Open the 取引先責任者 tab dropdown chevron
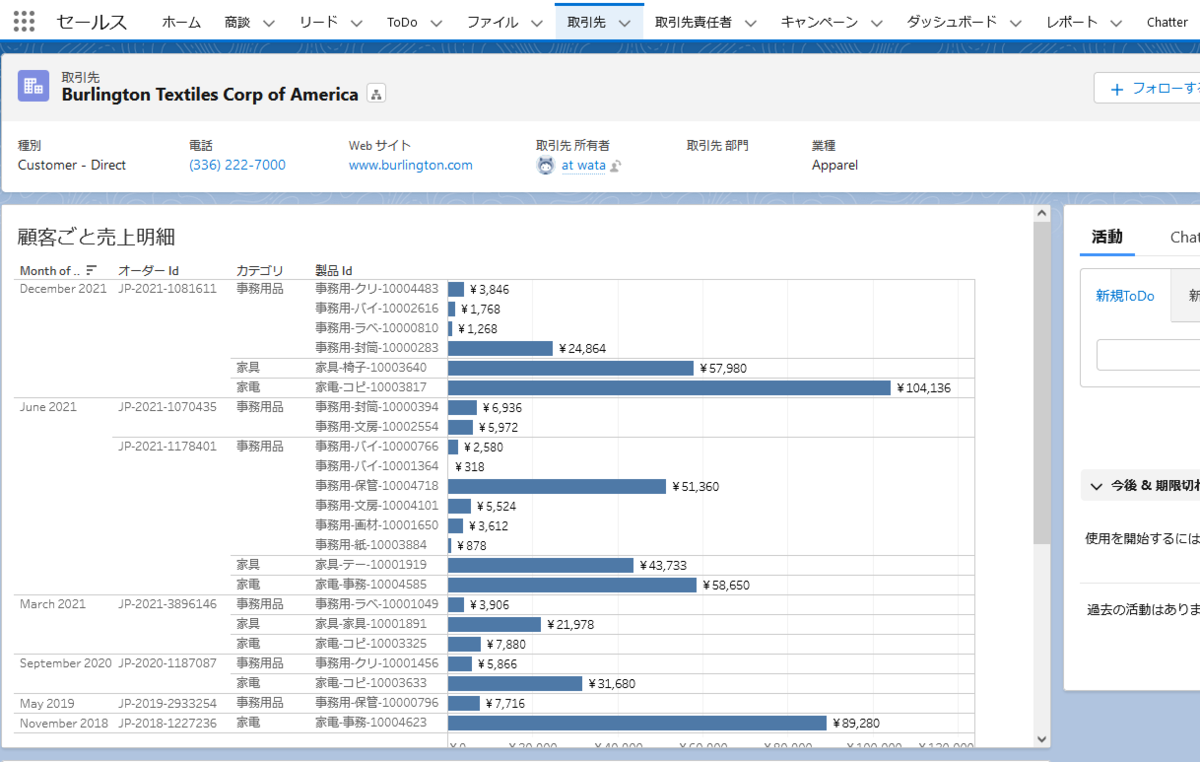 tap(751, 22)
